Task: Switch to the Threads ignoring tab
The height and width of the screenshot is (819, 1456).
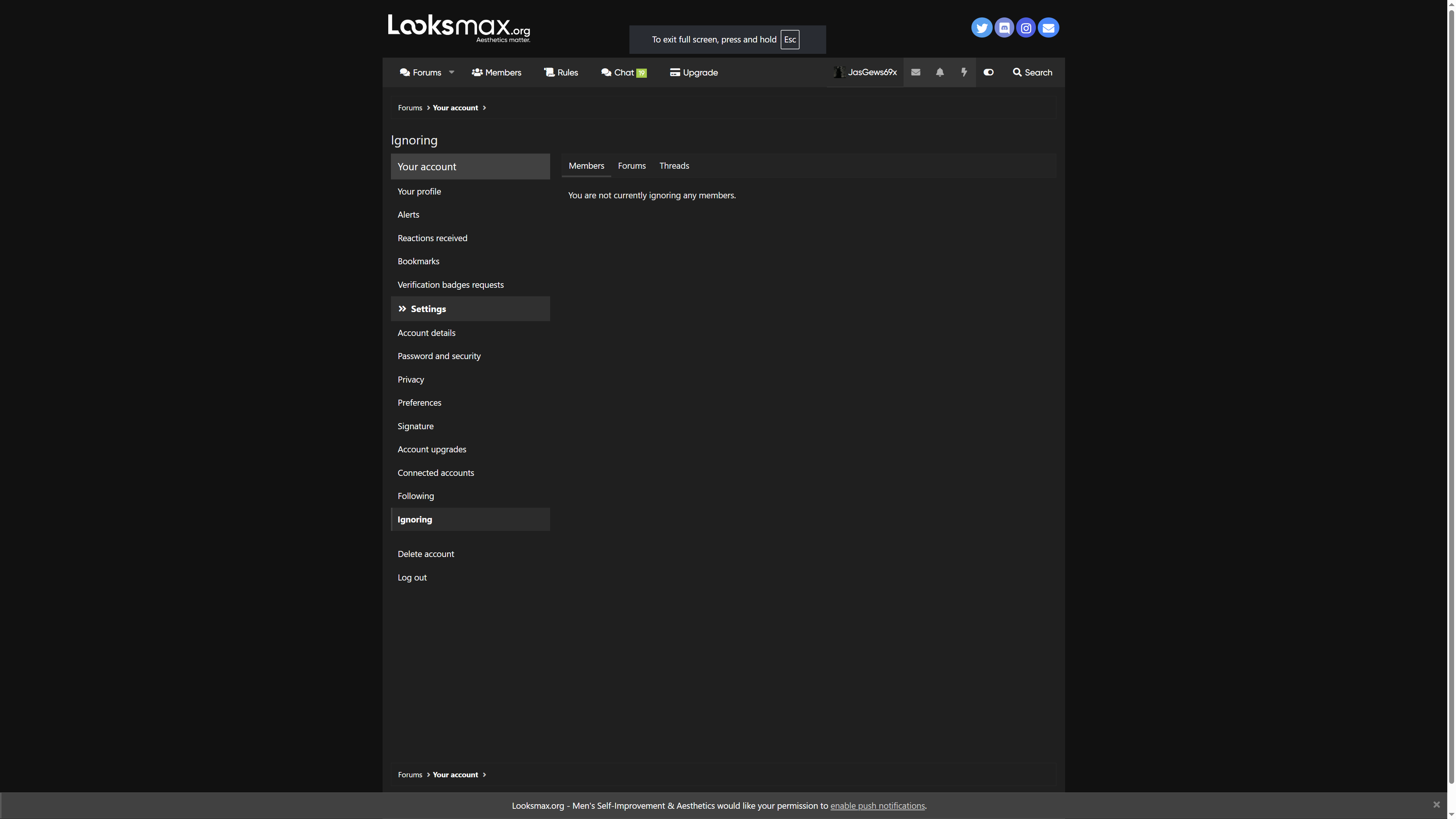Action: (674, 166)
